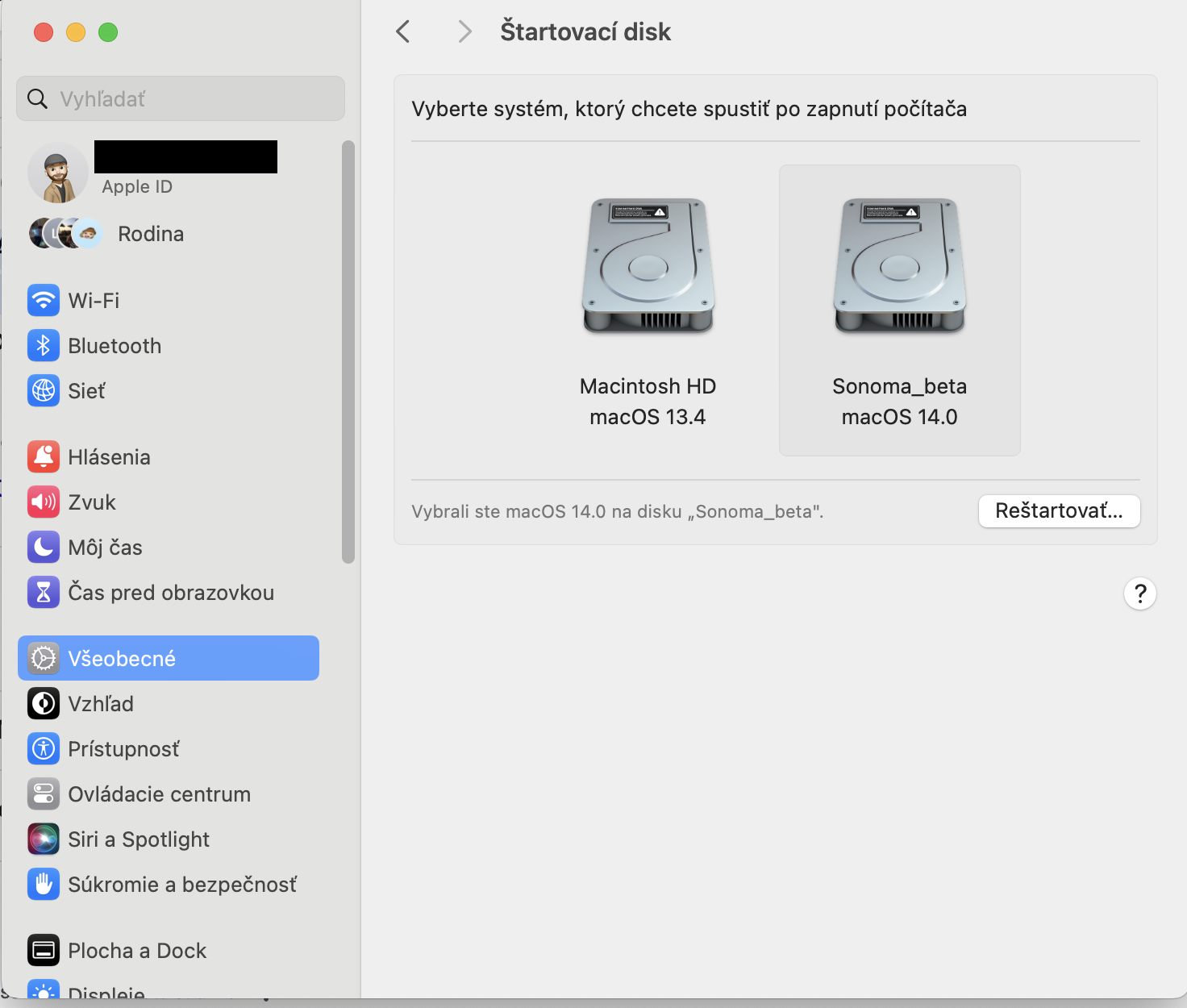This screenshot has height=1008, width=1187.
Task: Open help with the question mark button
Action: tap(1140, 594)
